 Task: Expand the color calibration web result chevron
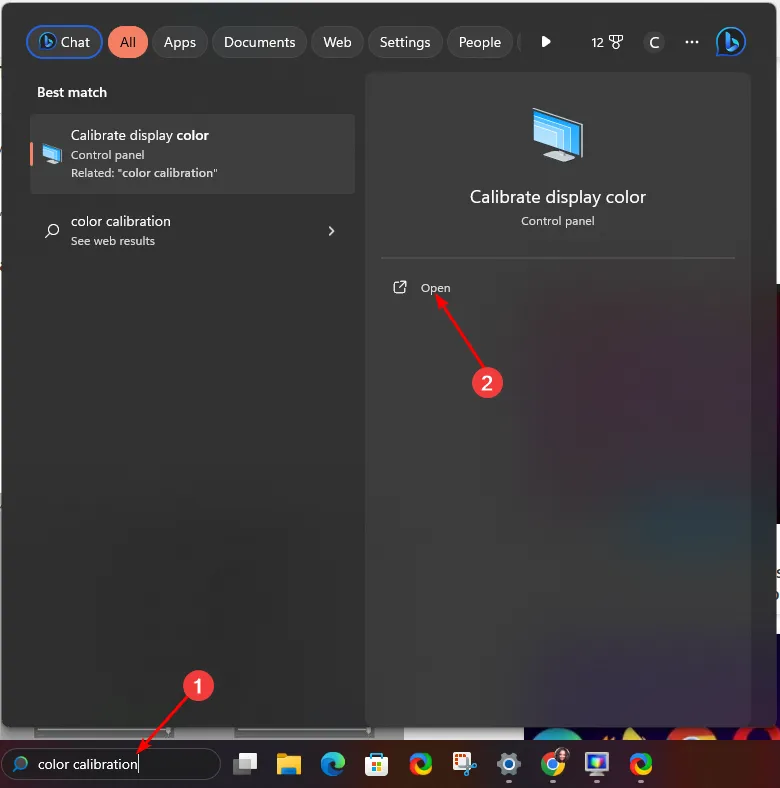click(331, 231)
